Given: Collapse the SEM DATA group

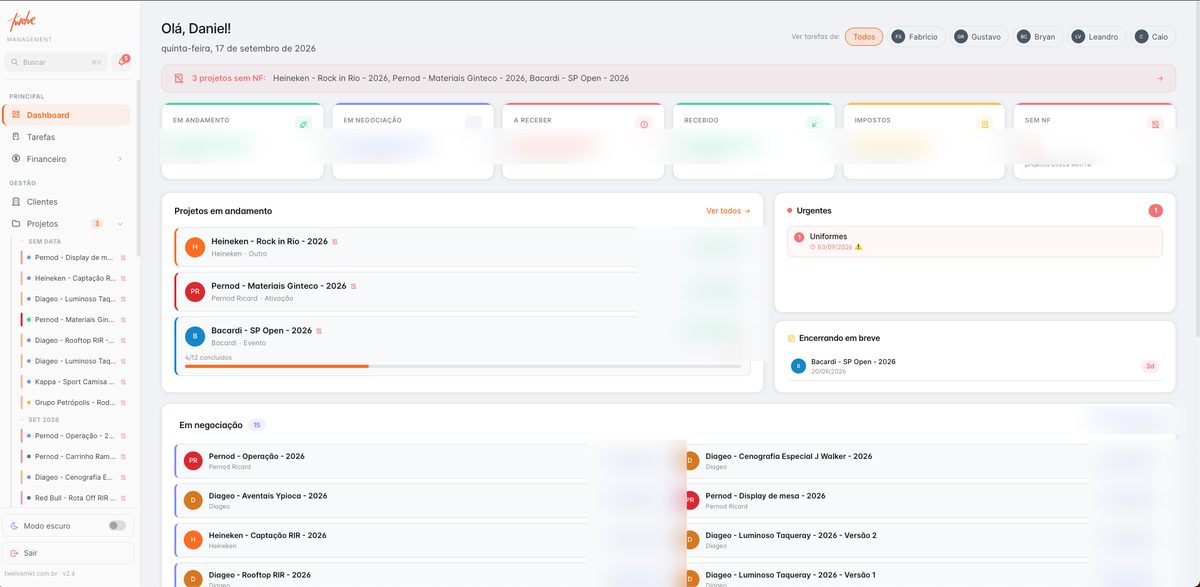Looking at the screenshot, I should [44, 241].
